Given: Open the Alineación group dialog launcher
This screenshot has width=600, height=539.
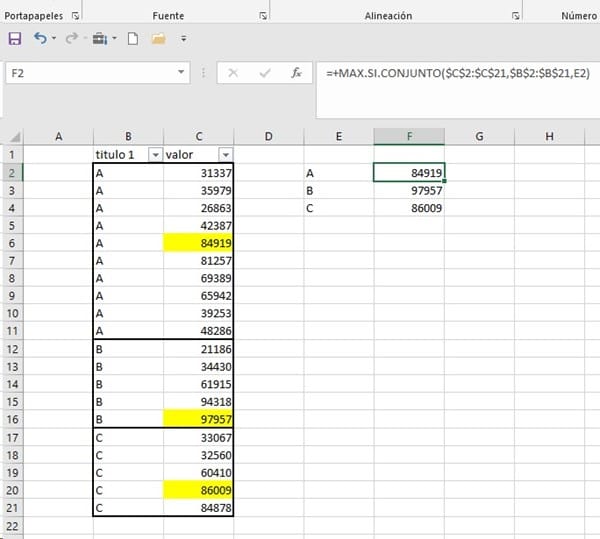Looking at the screenshot, I should tap(515, 16).
